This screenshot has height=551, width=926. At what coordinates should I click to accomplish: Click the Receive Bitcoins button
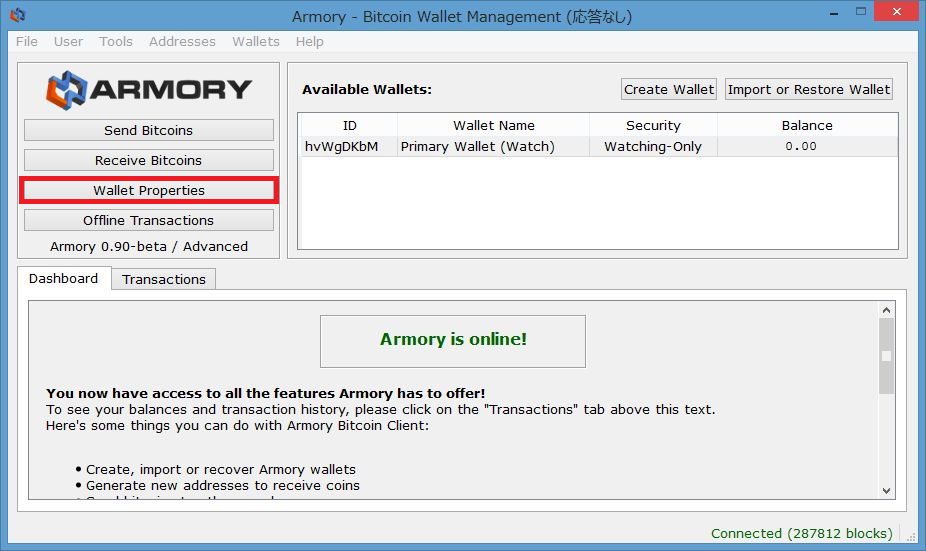point(149,160)
